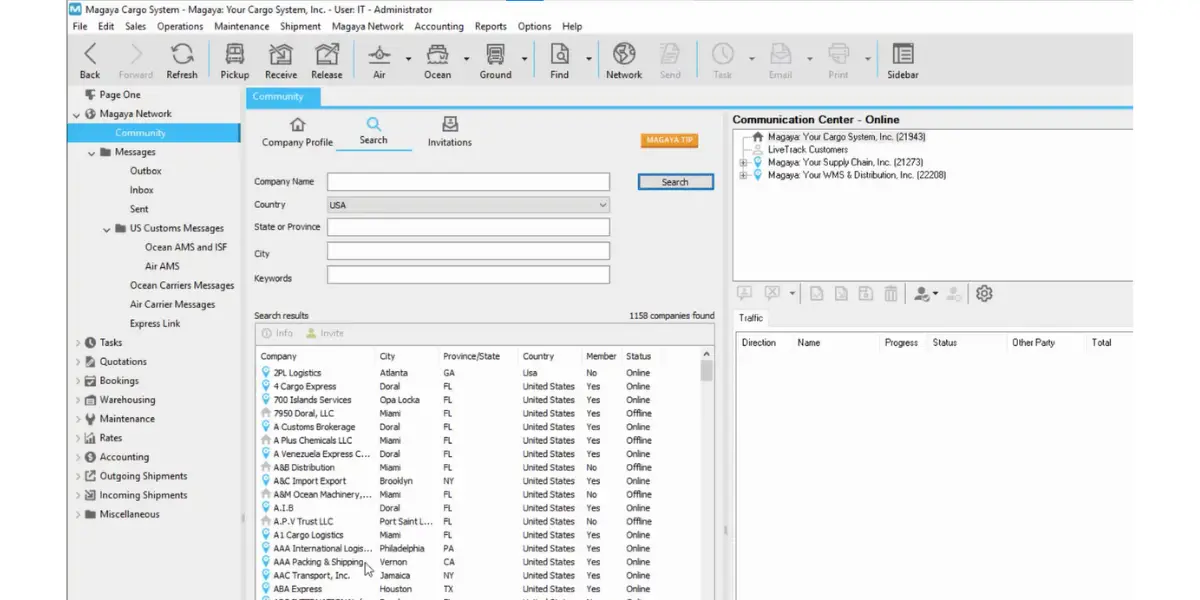Click the Tasks clock icon in sidebar
This screenshot has height=600, width=1200.
91,343
